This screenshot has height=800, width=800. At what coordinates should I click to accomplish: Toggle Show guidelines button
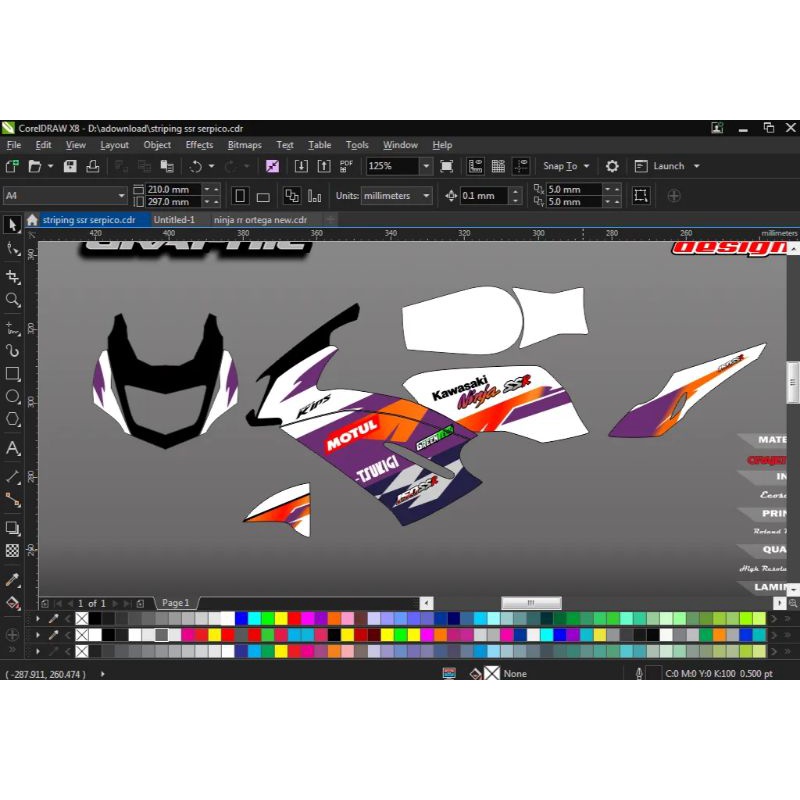pyautogui.click(x=521, y=166)
